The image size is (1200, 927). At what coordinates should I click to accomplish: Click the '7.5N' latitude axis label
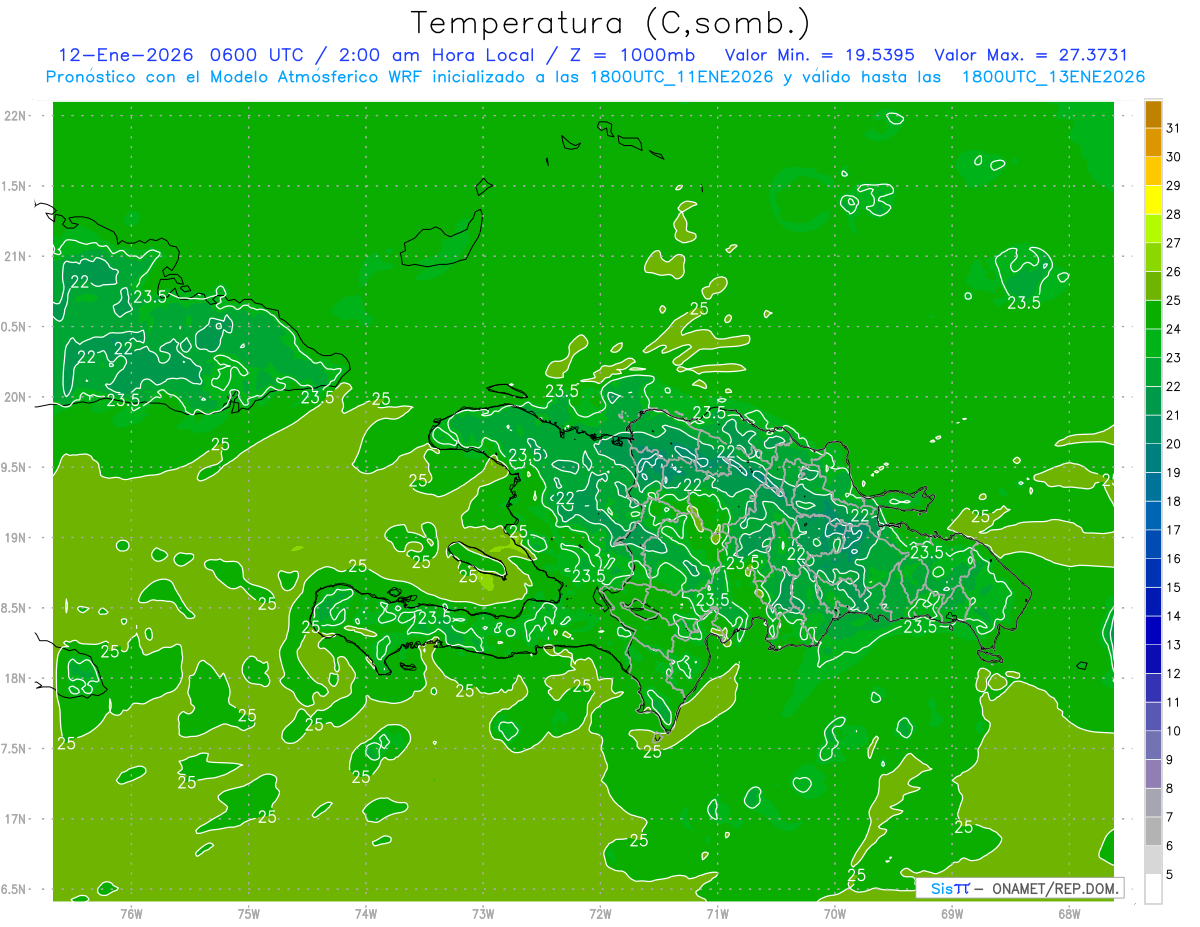click(15, 749)
